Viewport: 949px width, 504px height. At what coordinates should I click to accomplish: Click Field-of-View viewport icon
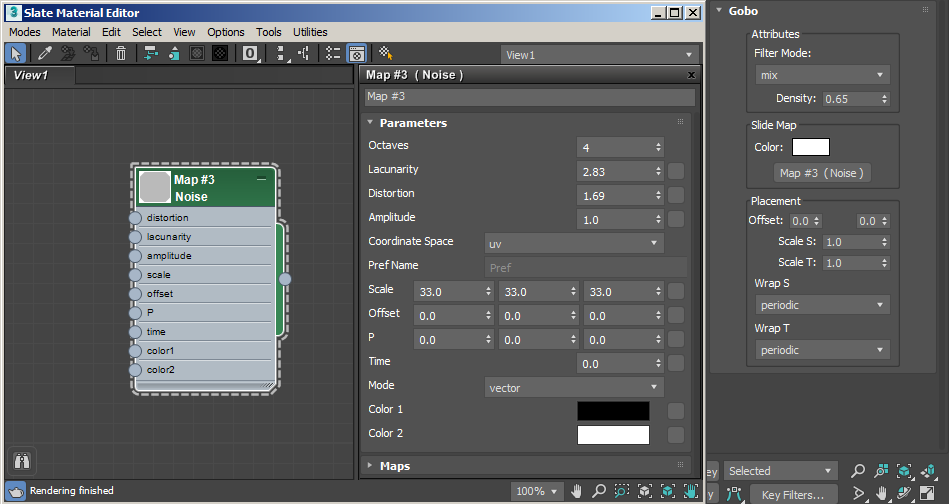coord(858,493)
